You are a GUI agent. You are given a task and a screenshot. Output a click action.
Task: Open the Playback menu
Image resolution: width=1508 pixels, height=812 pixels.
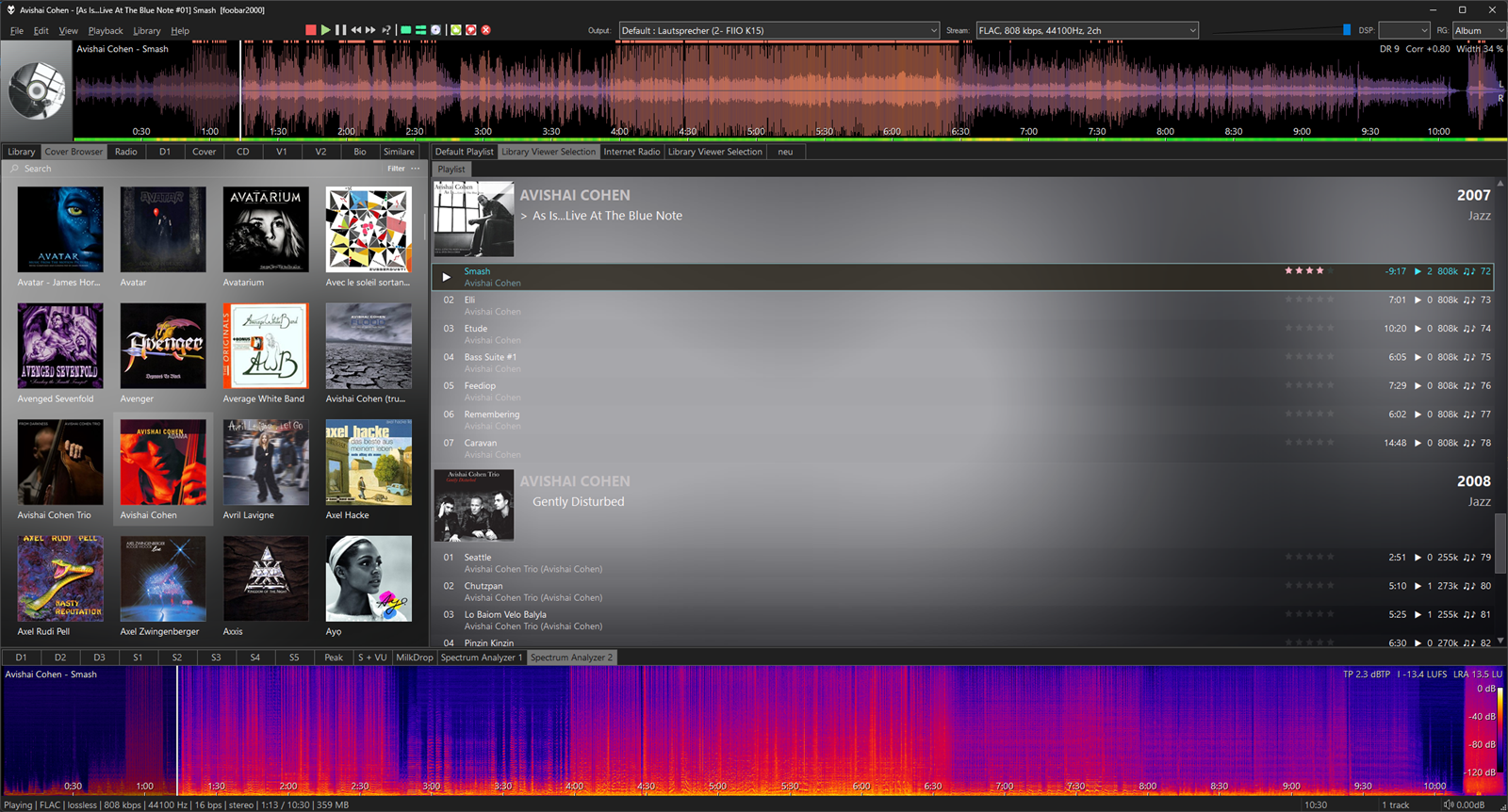pos(106,31)
